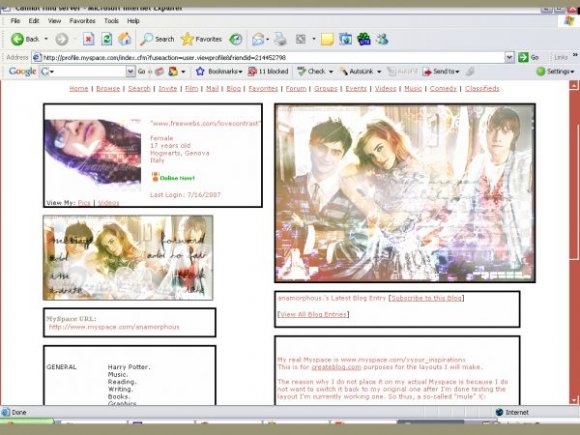This screenshot has width=580, height=435.
Task: Click the Mail envelope icon
Action: pyautogui.click(x=258, y=39)
